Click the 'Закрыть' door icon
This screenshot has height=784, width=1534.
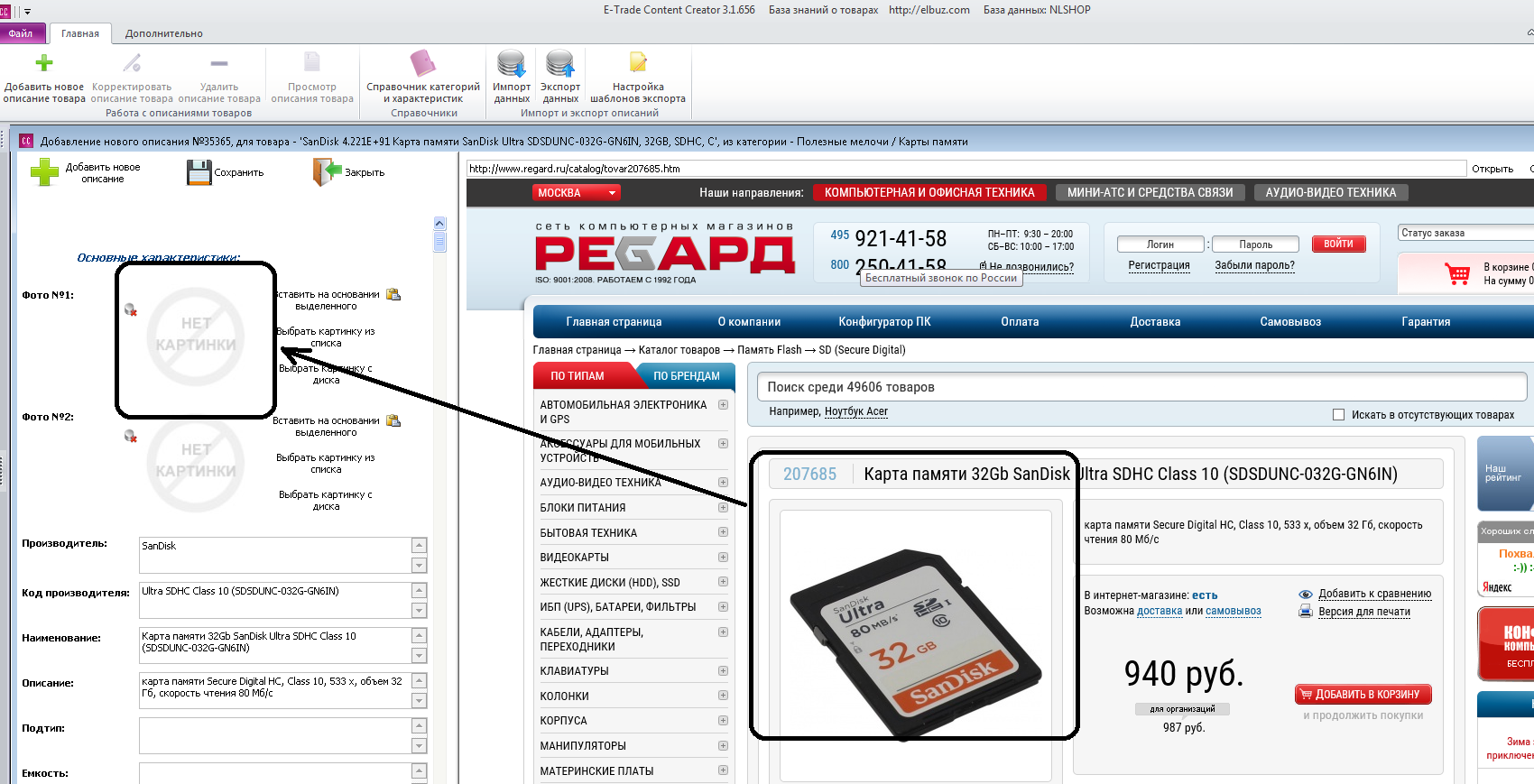(x=327, y=171)
